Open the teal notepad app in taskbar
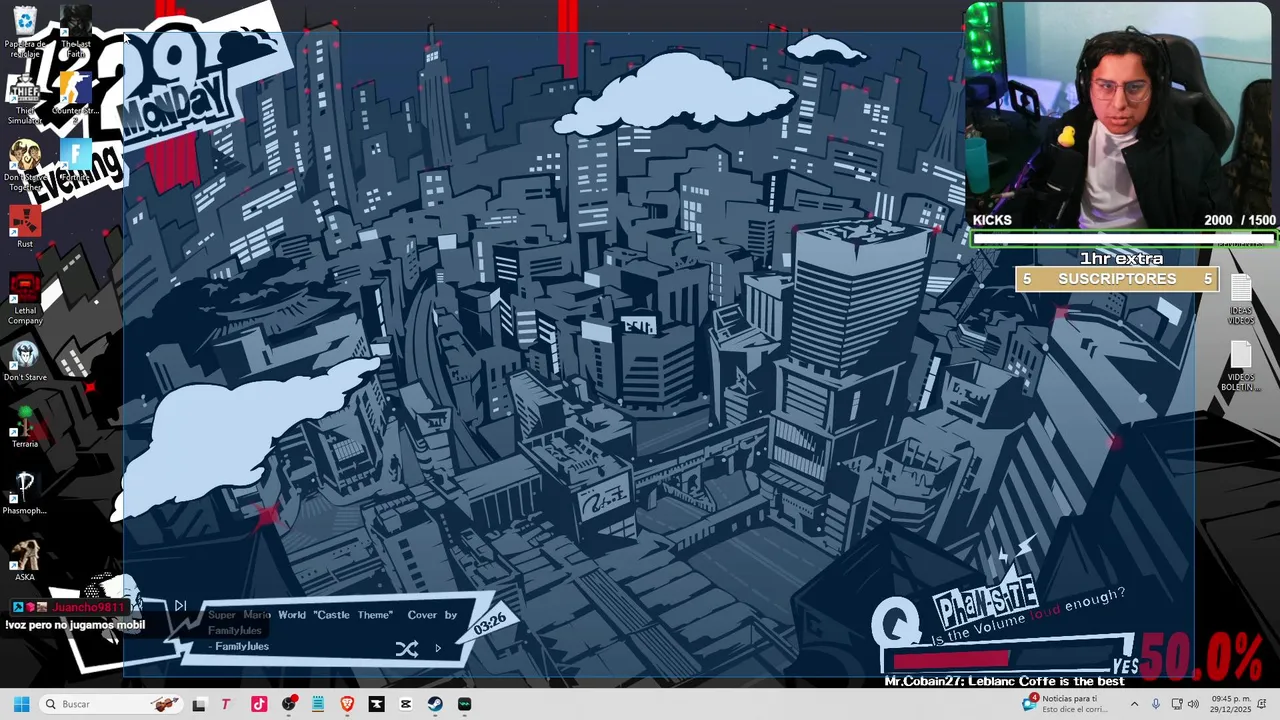 pyautogui.click(x=318, y=704)
